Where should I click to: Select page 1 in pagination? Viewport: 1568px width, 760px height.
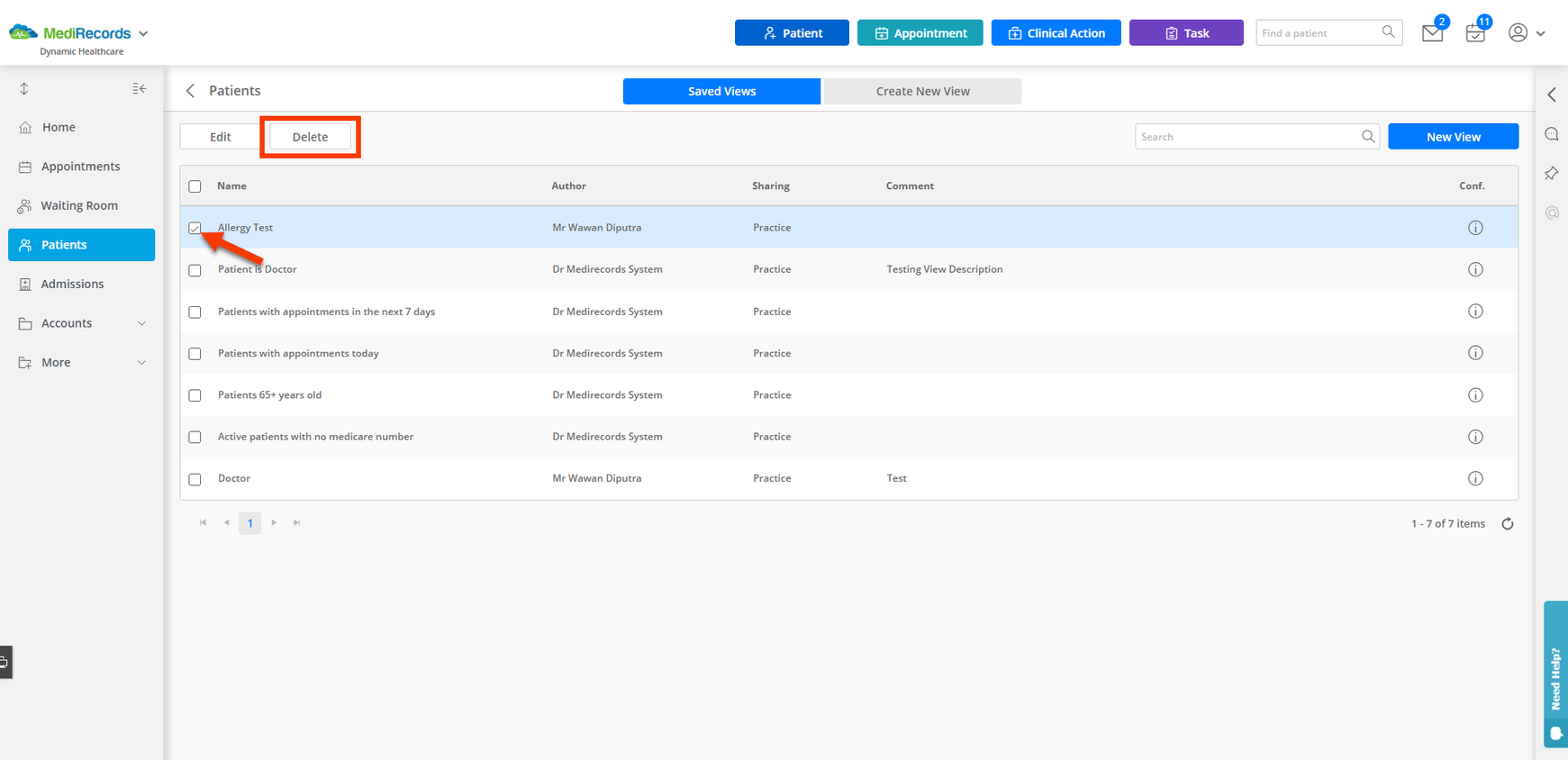coord(249,523)
